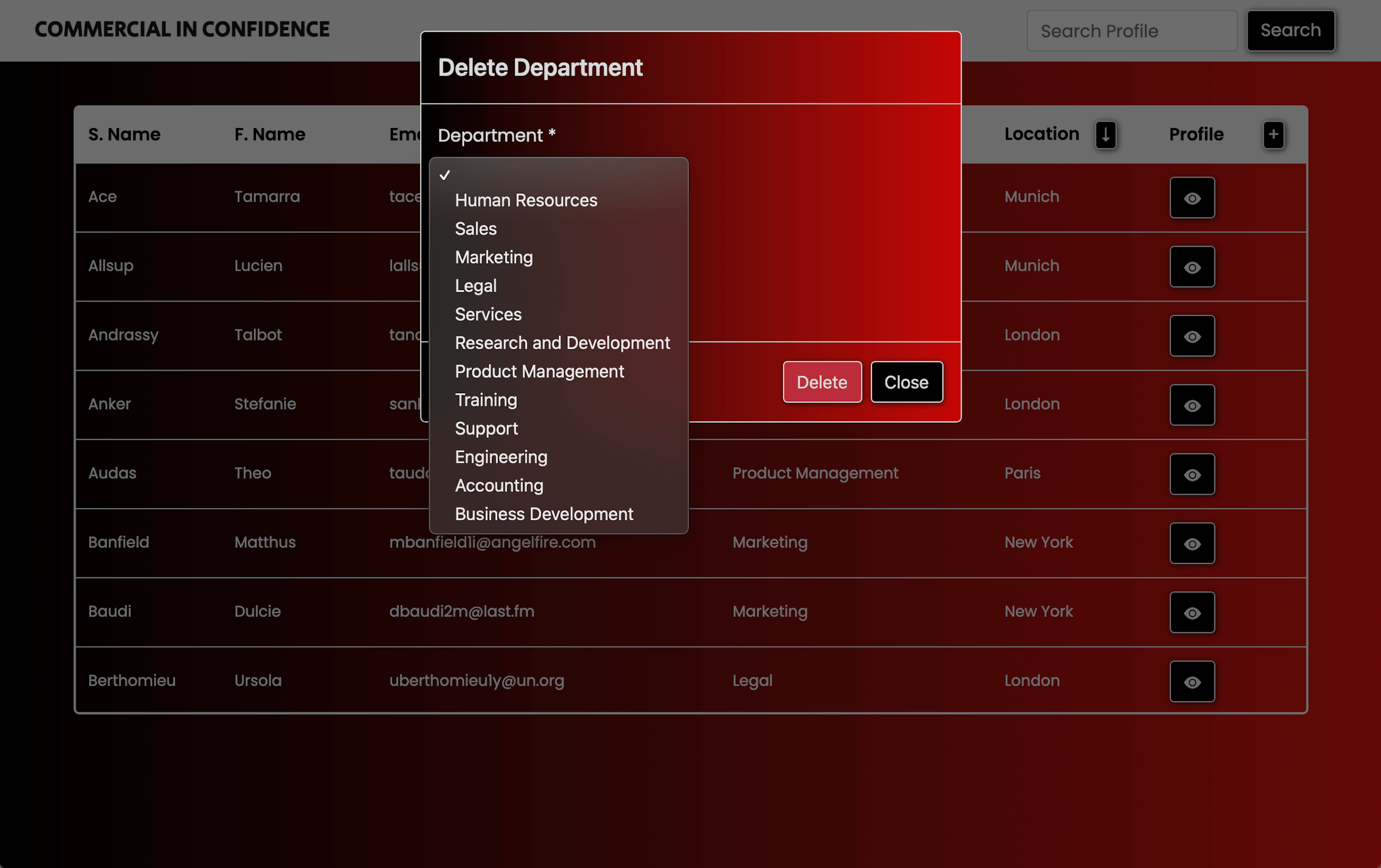Viewport: 1381px width, 868px height.
Task: Click surname Baudi
Action: [x=109, y=611]
